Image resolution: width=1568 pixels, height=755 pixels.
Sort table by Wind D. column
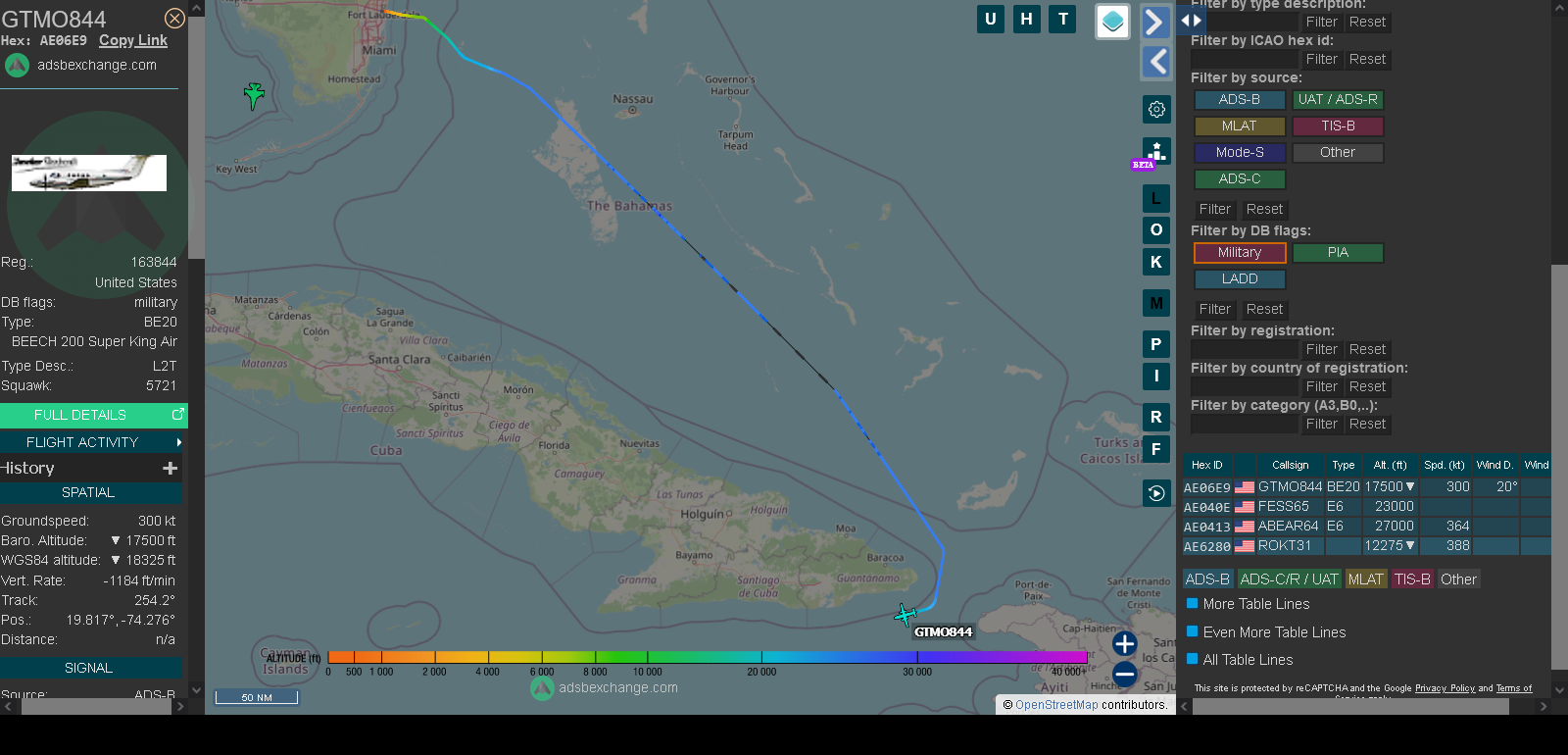tap(1495, 466)
